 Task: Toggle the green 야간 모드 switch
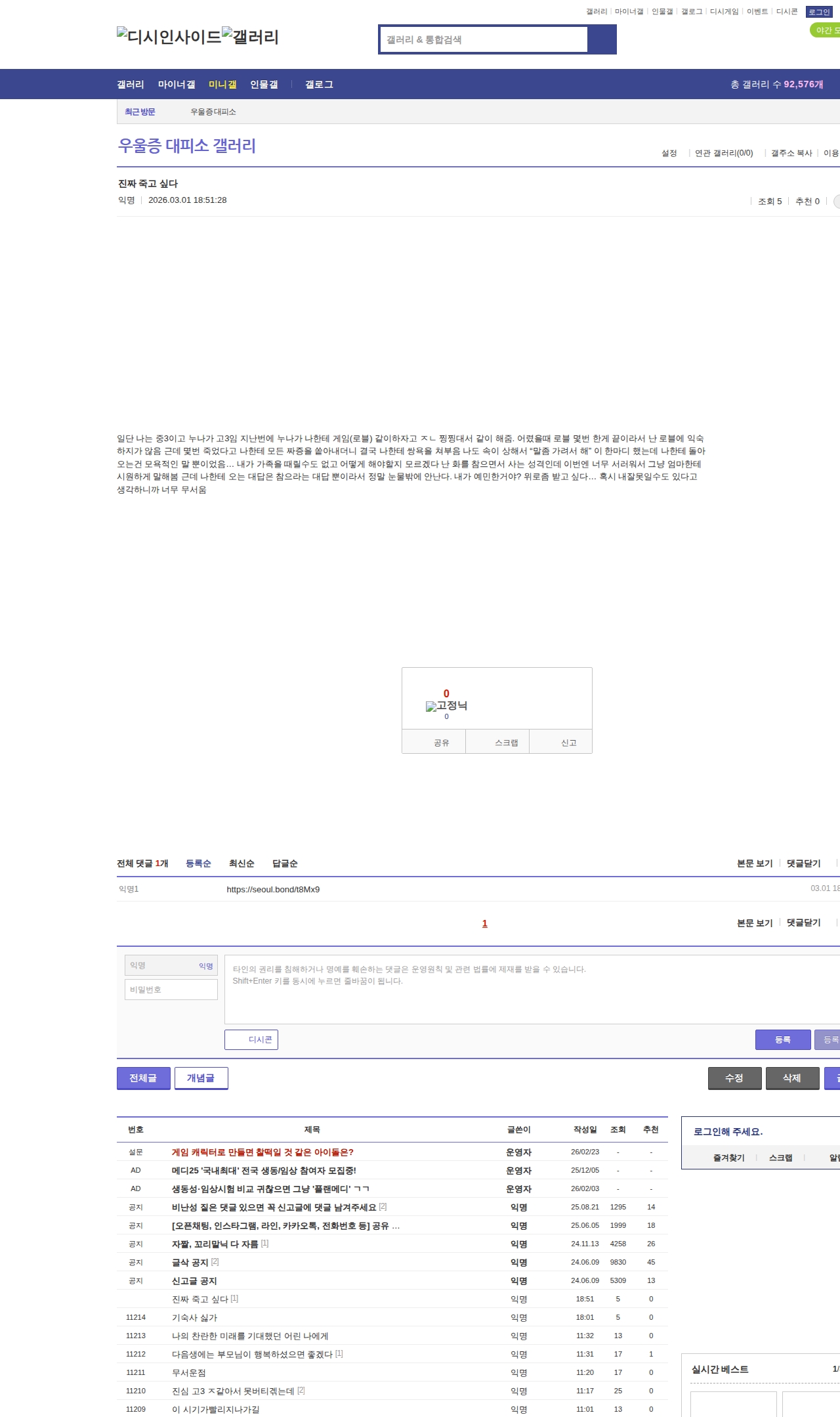pos(826,30)
